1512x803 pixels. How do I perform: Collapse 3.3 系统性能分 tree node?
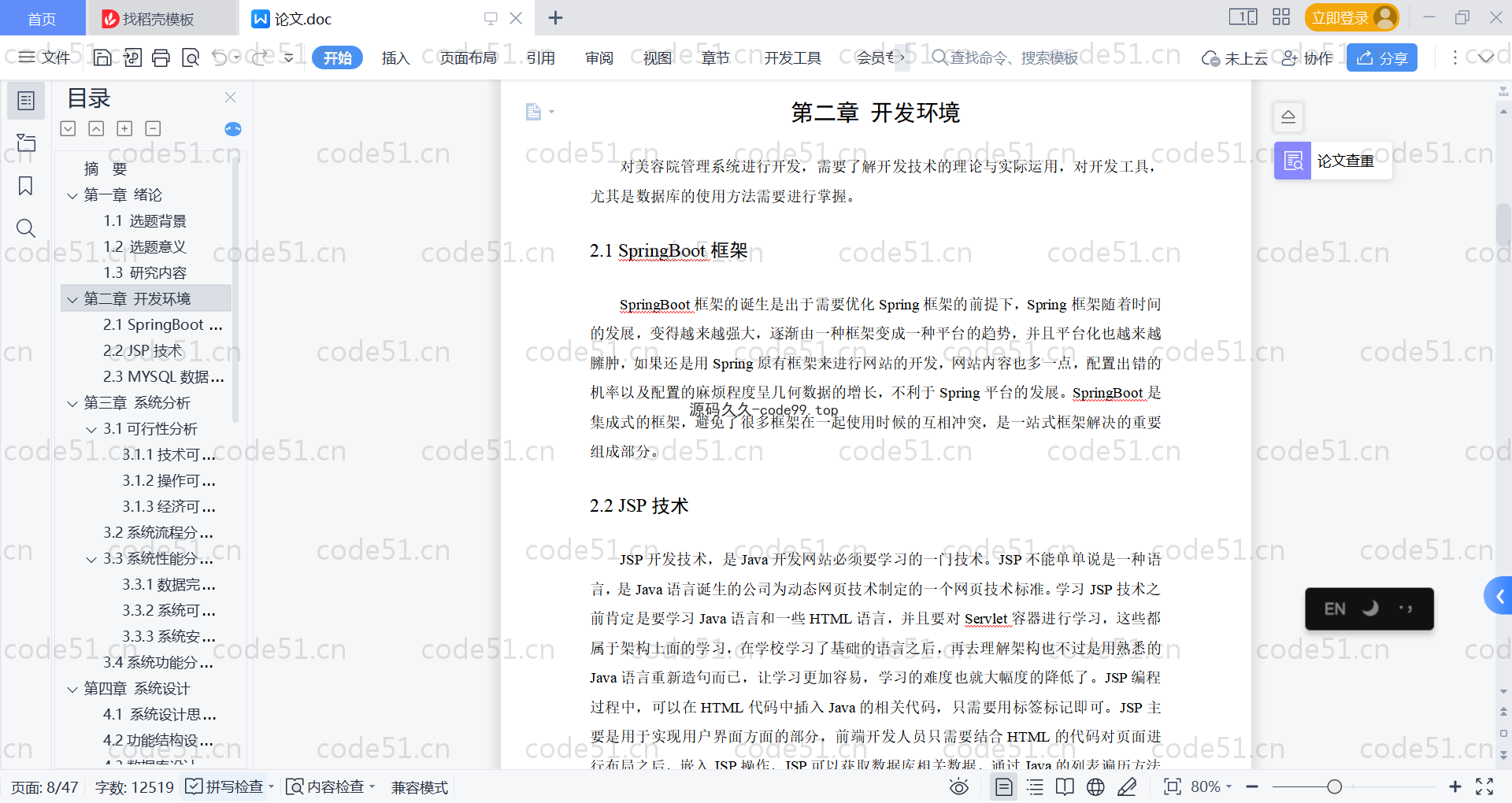[91, 559]
